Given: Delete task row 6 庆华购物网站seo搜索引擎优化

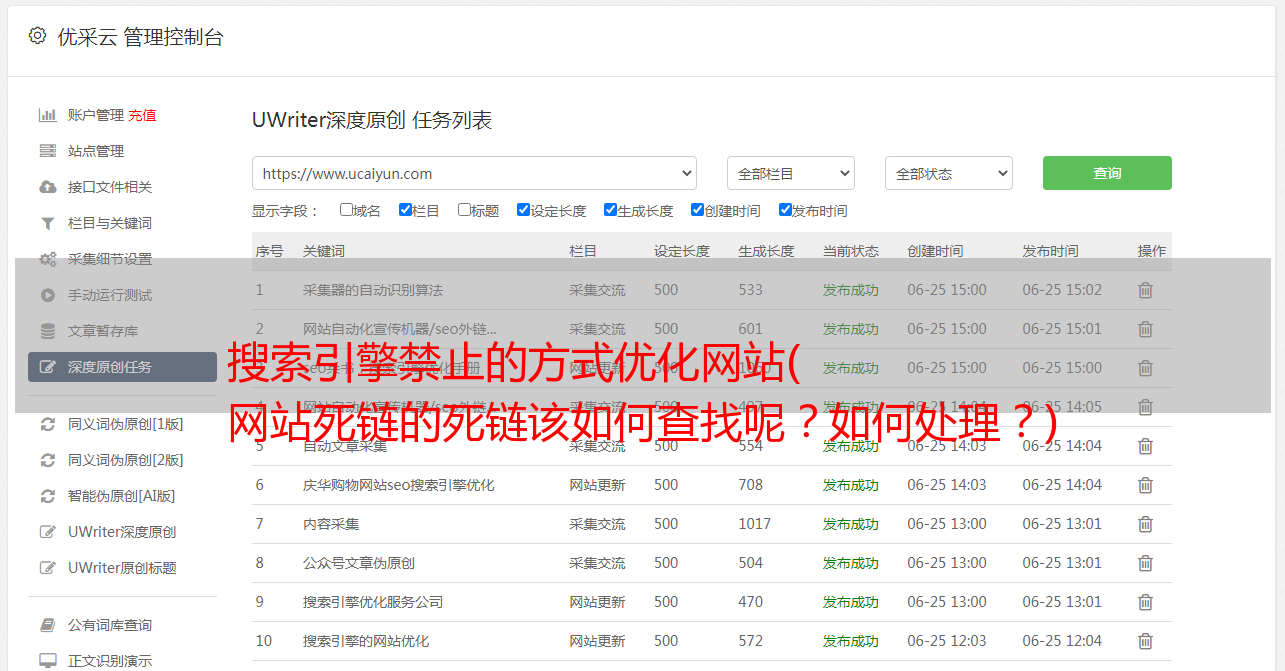Looking at the screenshot, I should click(1146, 485).
